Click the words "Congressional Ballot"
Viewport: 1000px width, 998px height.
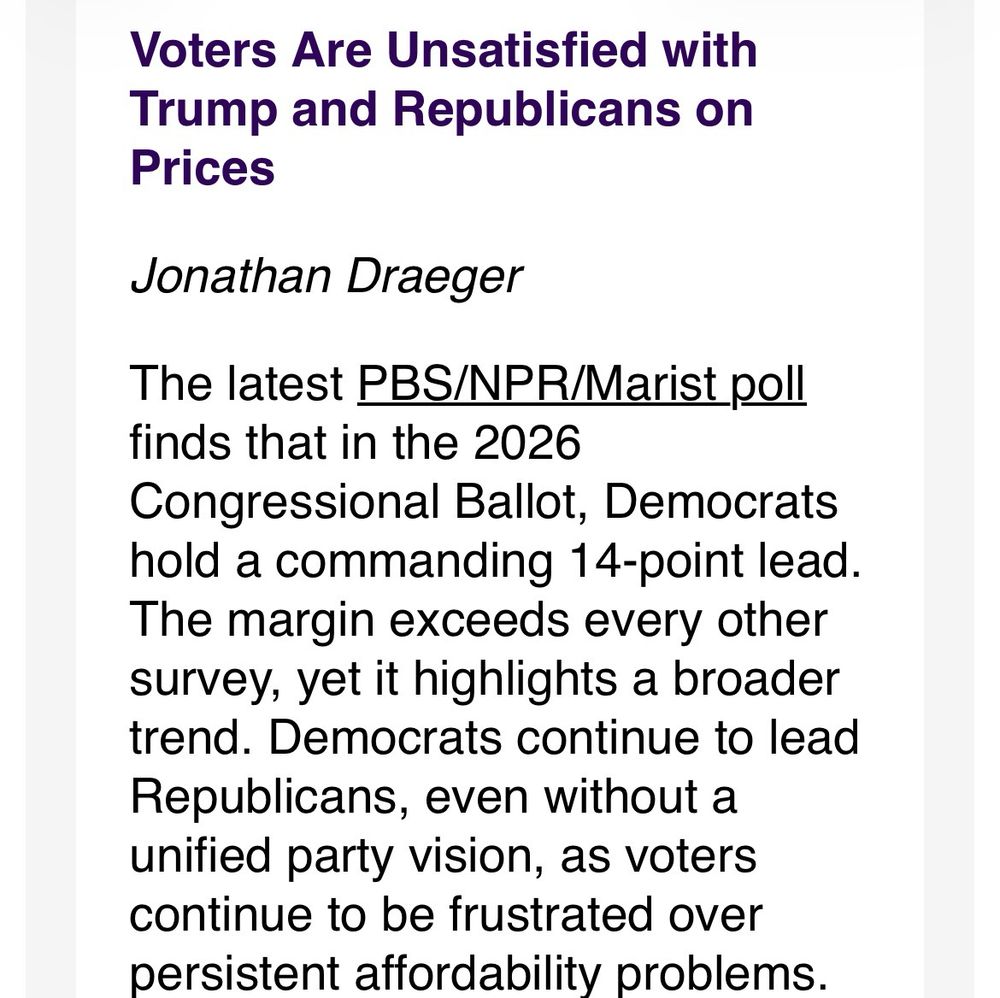click(x=360, y=502)
